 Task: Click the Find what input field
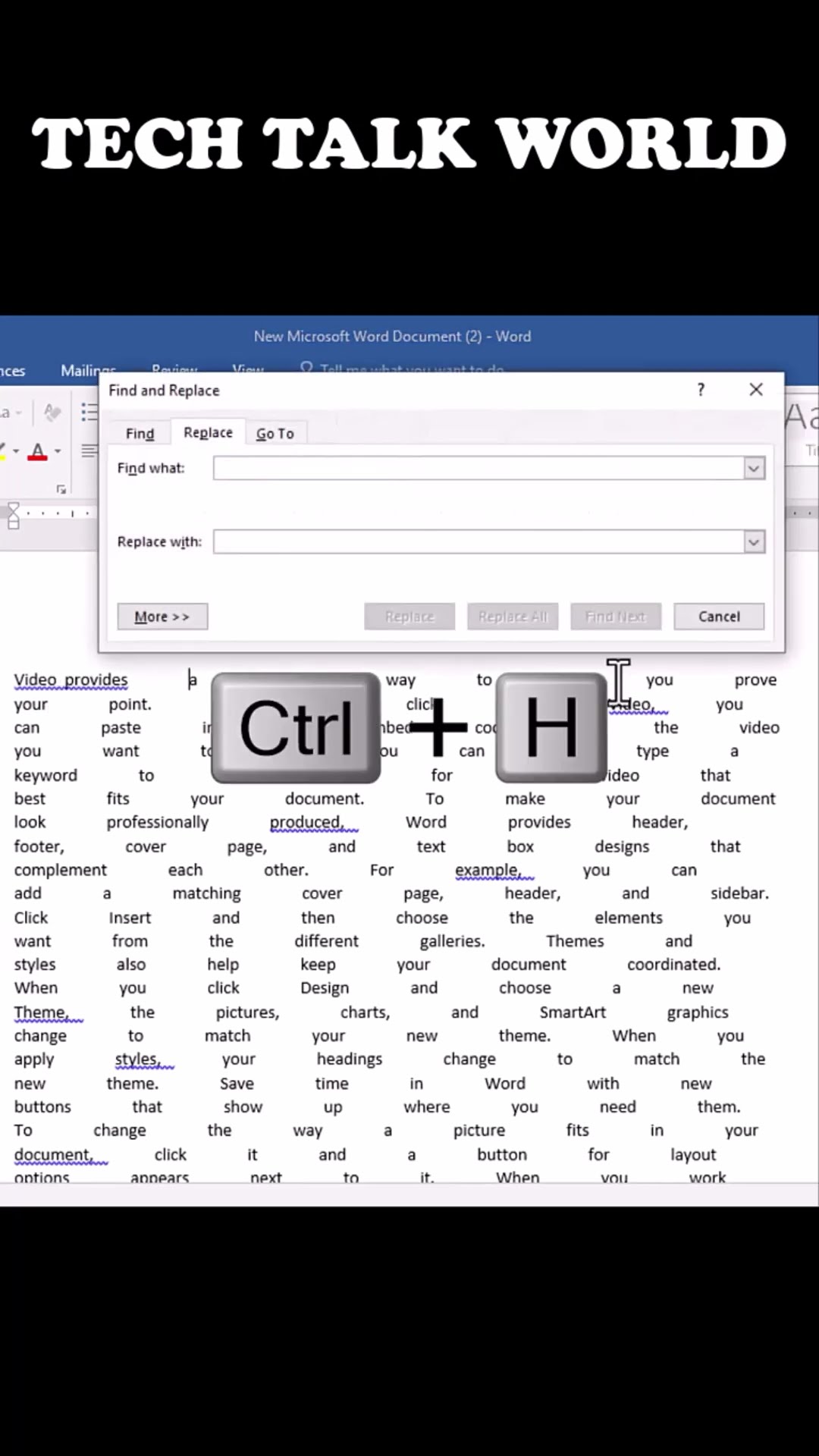(x=479, y=468)
